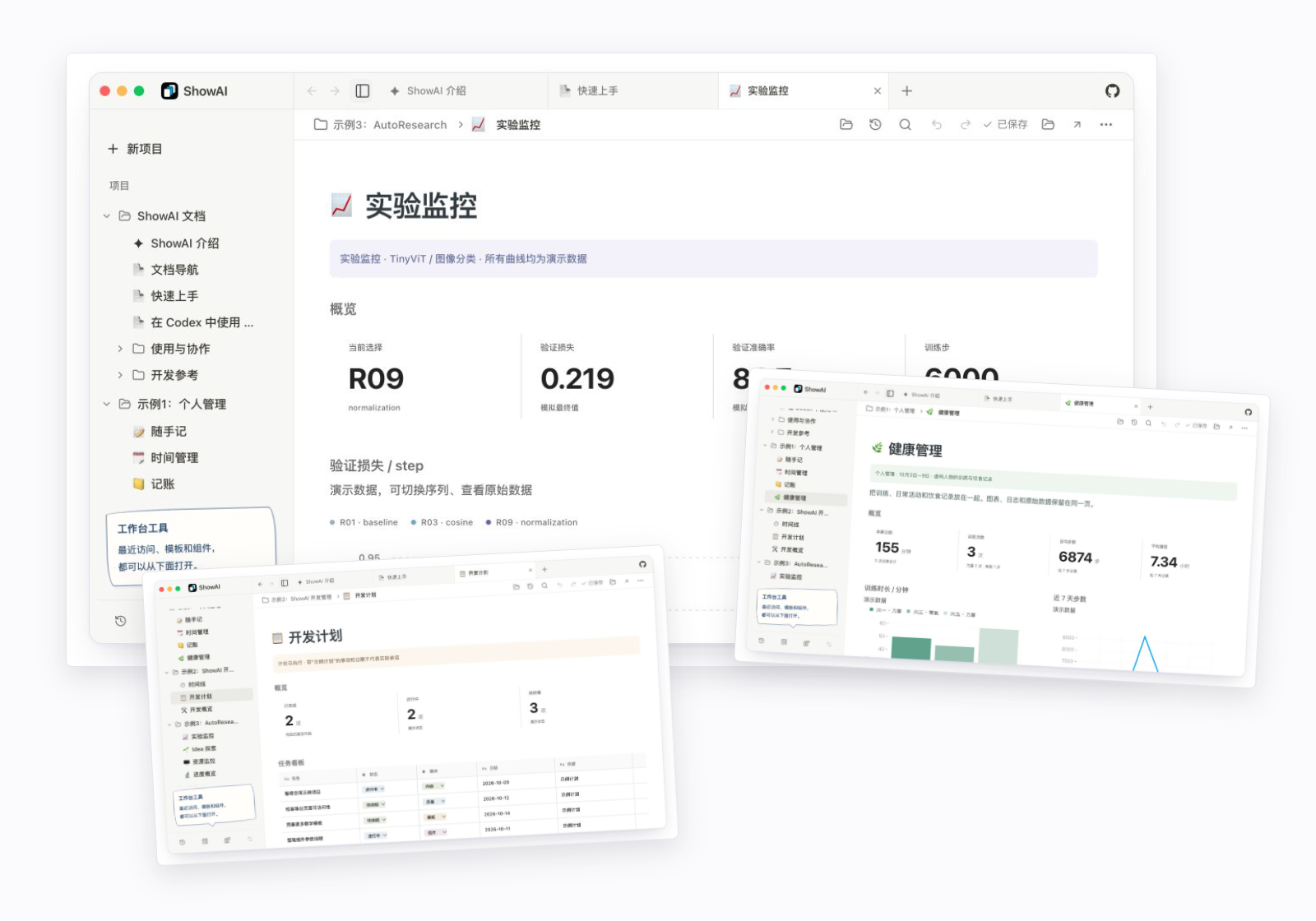Open the 随手记 page in the 实验监控 window
The width and height of the screenshot is (1316, 921).
click(160, 432)
